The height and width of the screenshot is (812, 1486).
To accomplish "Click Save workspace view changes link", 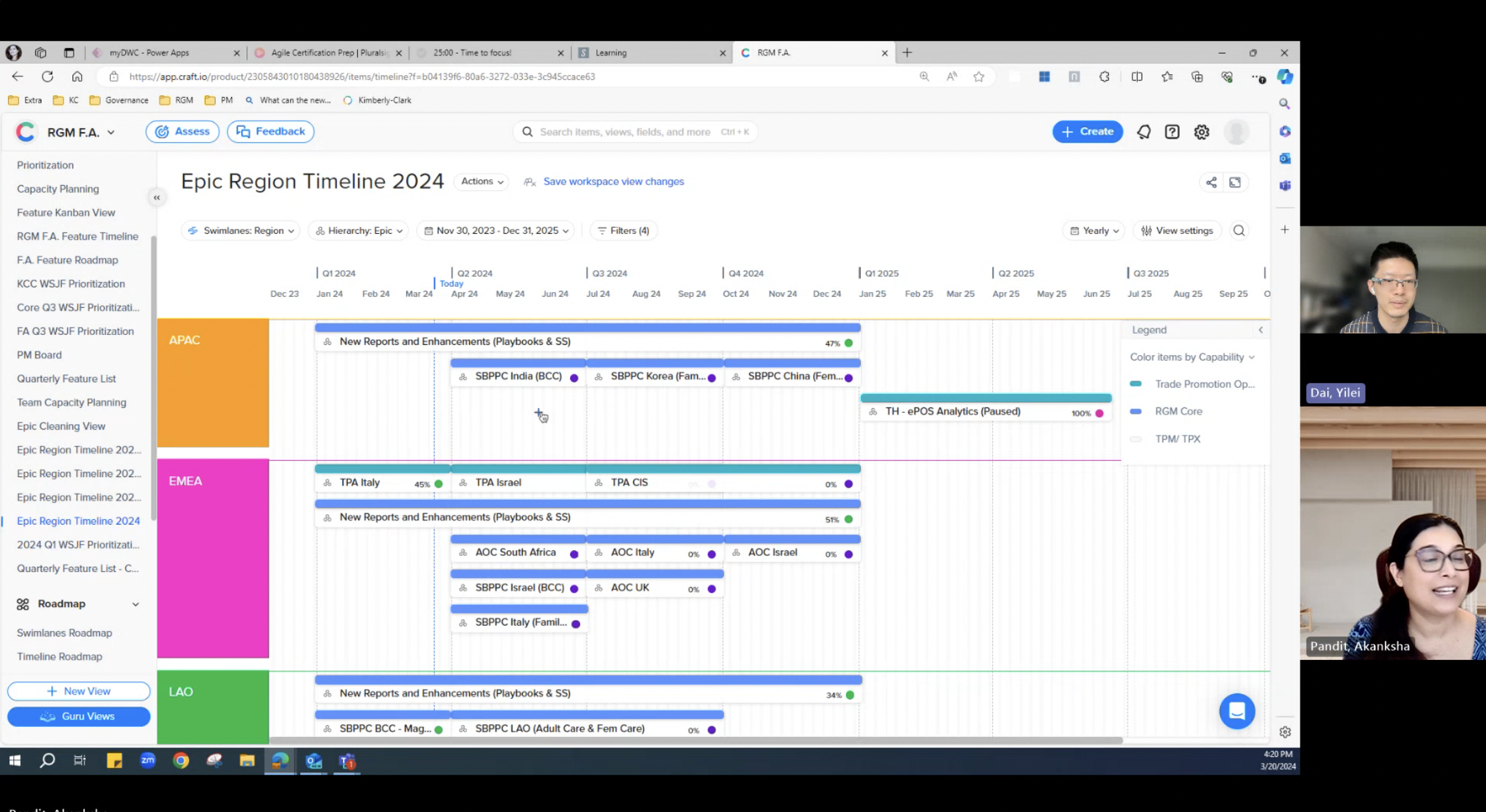I will (613, 182).
